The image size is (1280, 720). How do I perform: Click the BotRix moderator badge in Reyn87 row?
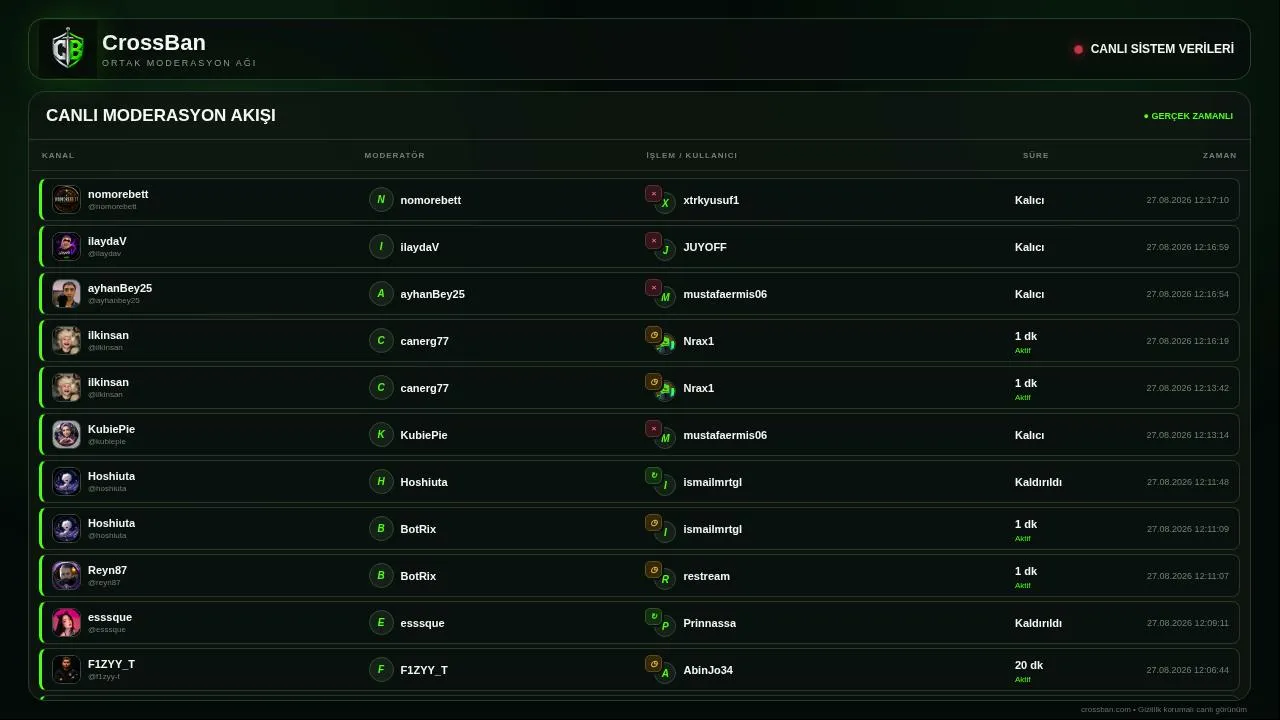pyautogui.click(x=381, y=576)
